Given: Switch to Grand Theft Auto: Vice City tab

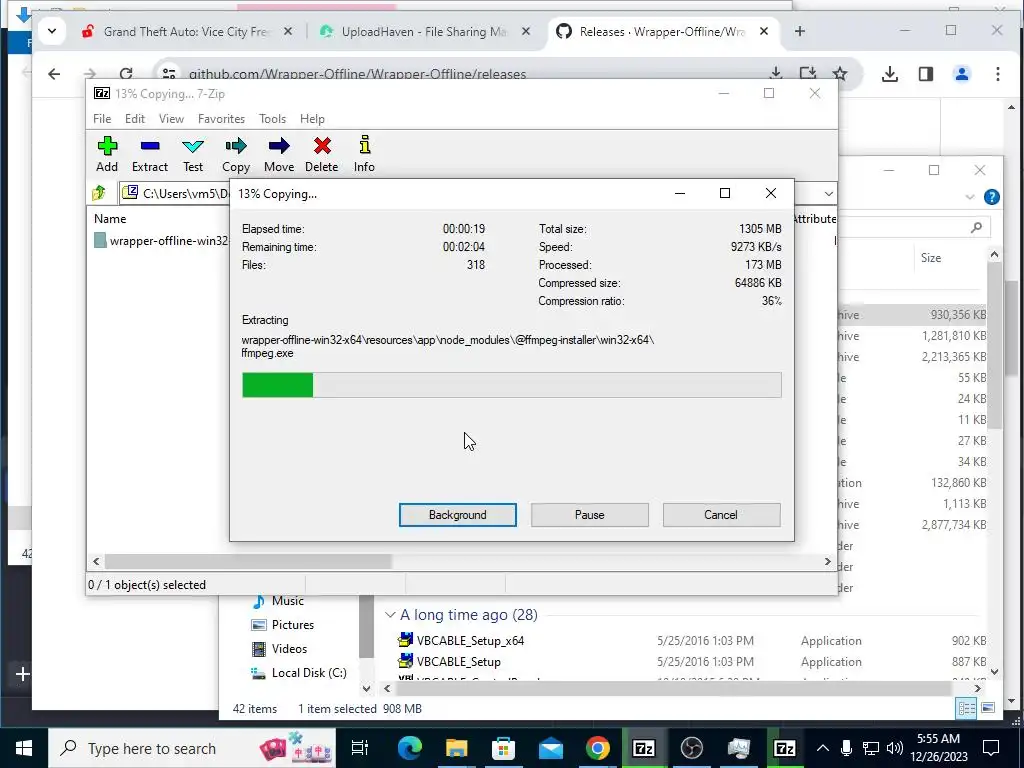Looking at the screenshot, I should tap(186, 31).
